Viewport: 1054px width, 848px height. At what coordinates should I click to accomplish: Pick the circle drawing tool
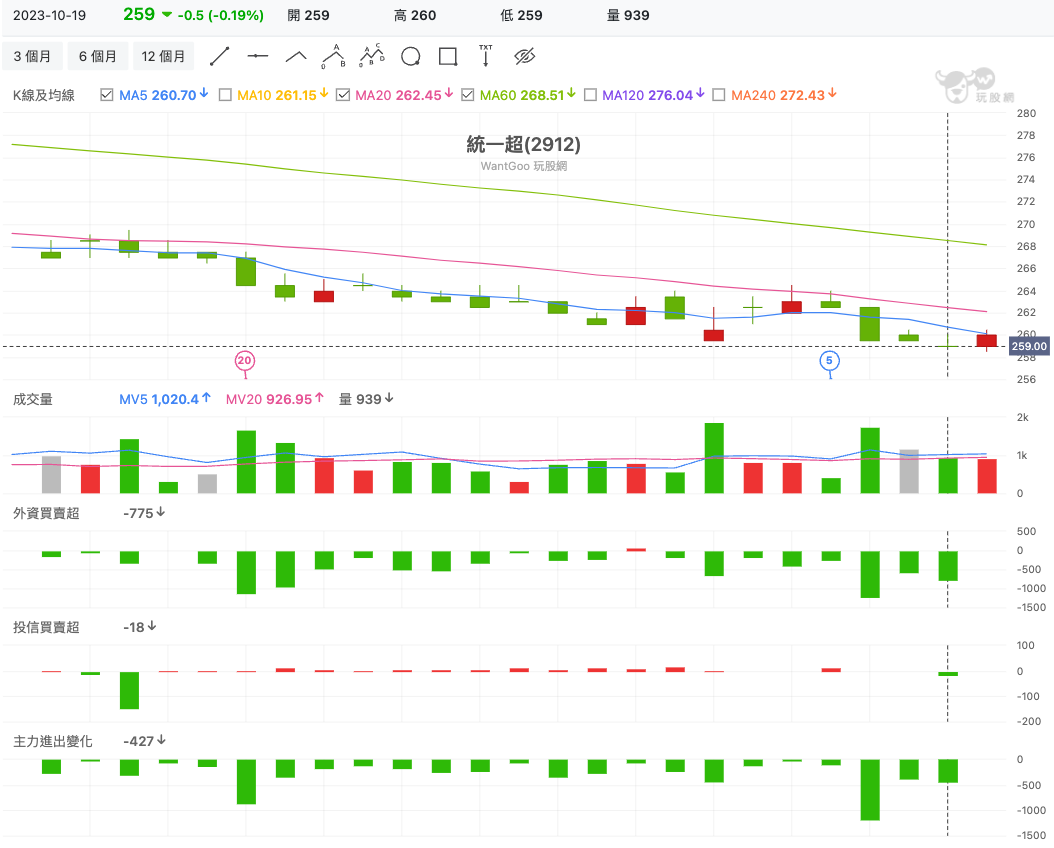(410, 57)
